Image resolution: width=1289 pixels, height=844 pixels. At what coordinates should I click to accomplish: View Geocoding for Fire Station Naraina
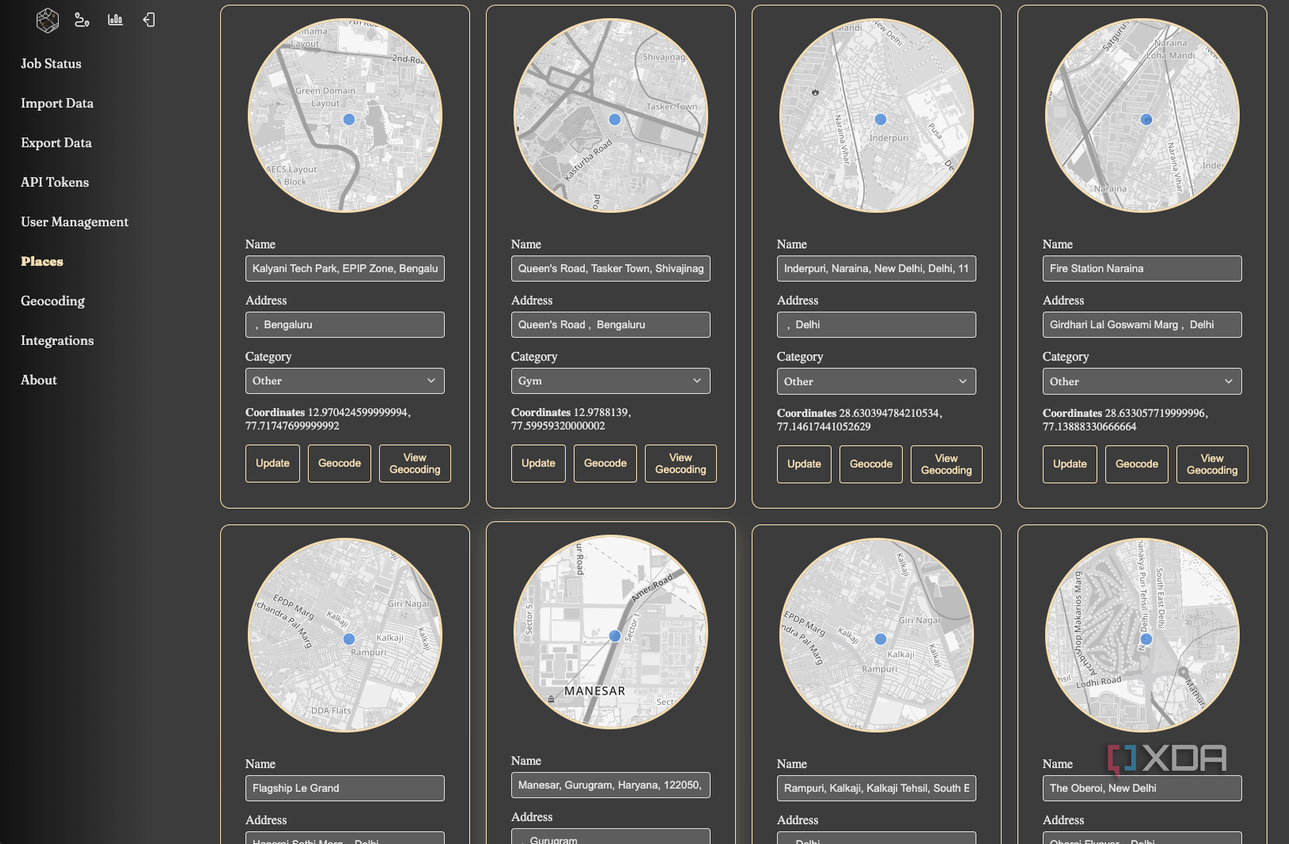[1212, 464]
